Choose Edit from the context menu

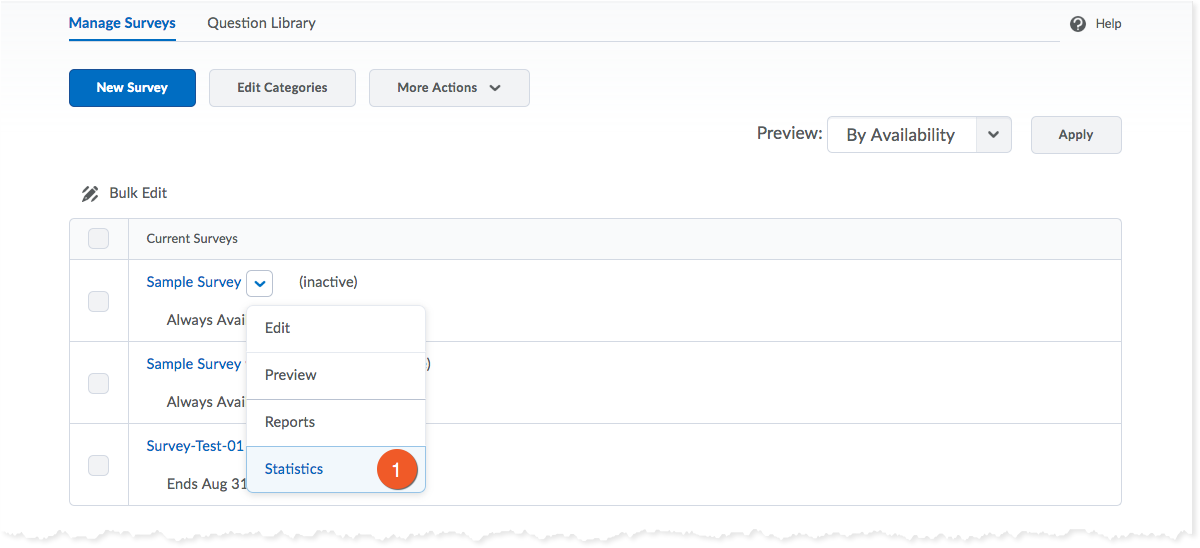336,328
